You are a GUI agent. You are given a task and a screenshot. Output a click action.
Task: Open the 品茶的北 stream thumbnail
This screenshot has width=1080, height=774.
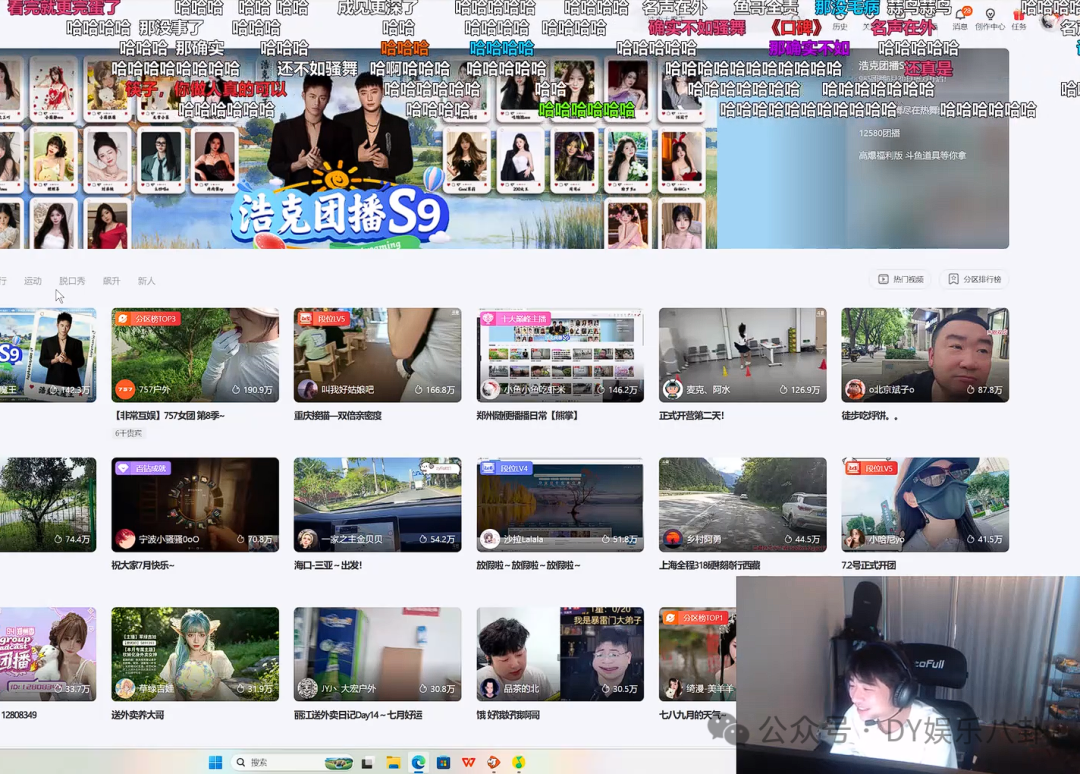pyautogui.click(x=560, y=653)
